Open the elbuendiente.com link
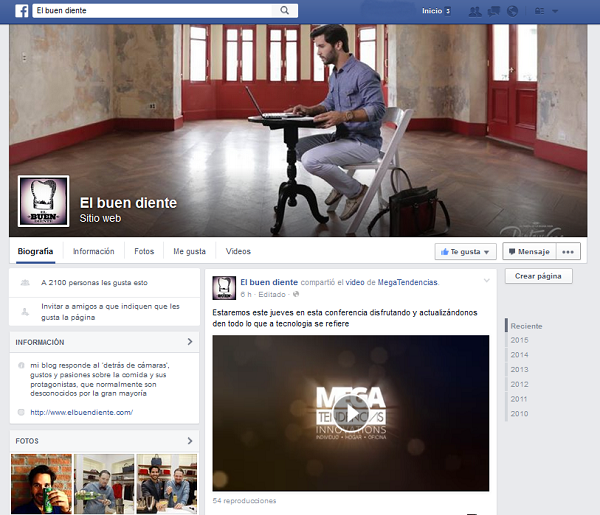This screenshot has height=515, width=600. point(82,412)
